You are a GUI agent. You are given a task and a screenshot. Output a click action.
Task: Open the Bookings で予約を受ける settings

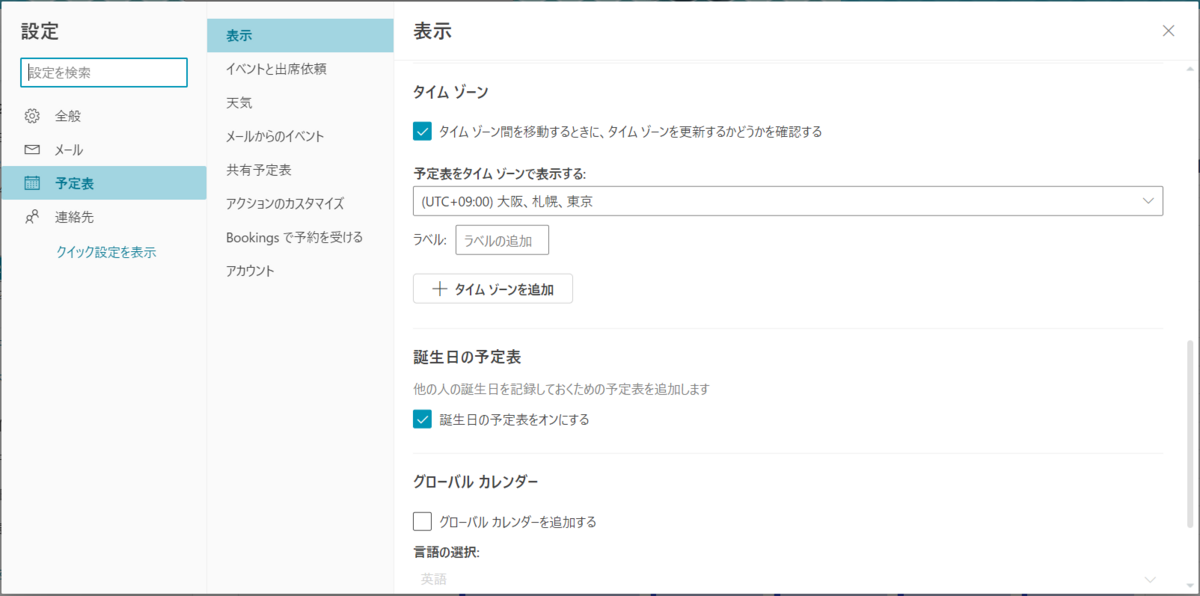[300, 237]
